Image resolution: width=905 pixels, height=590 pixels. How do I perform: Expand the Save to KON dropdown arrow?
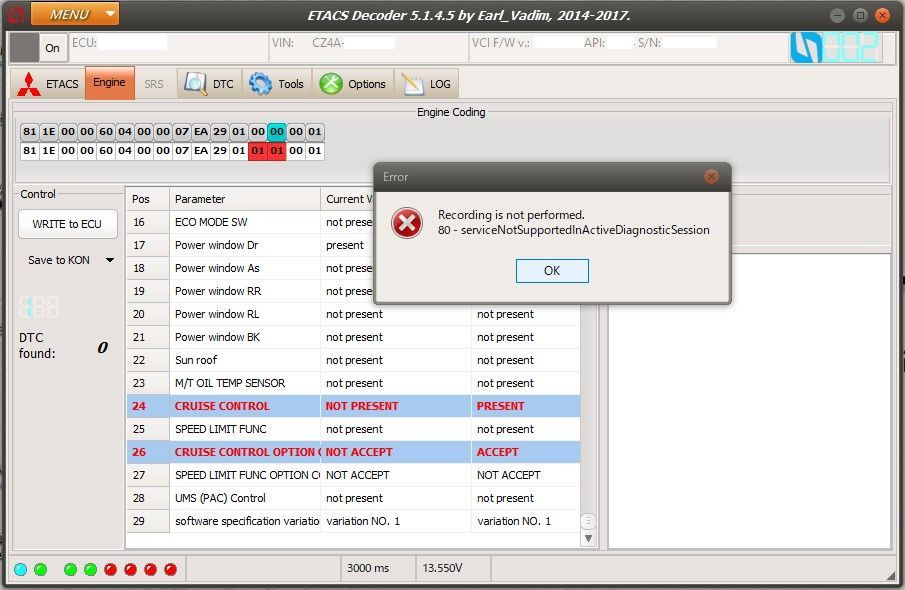click(110, 261)
